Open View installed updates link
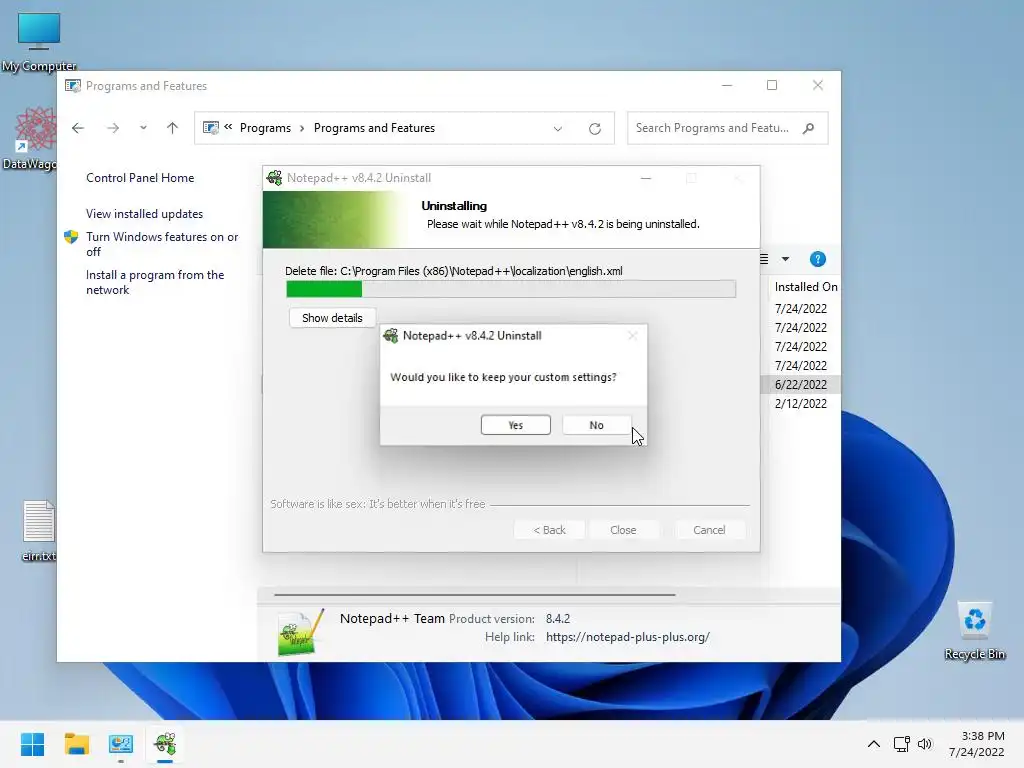The image size is (1024, 768). pyautogui.click(x=144, y=214)
